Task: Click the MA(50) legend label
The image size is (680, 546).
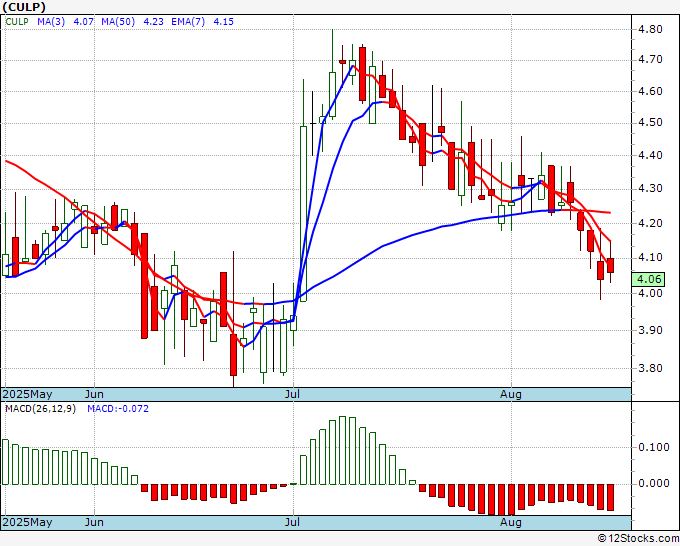Action: pos(118,21)
